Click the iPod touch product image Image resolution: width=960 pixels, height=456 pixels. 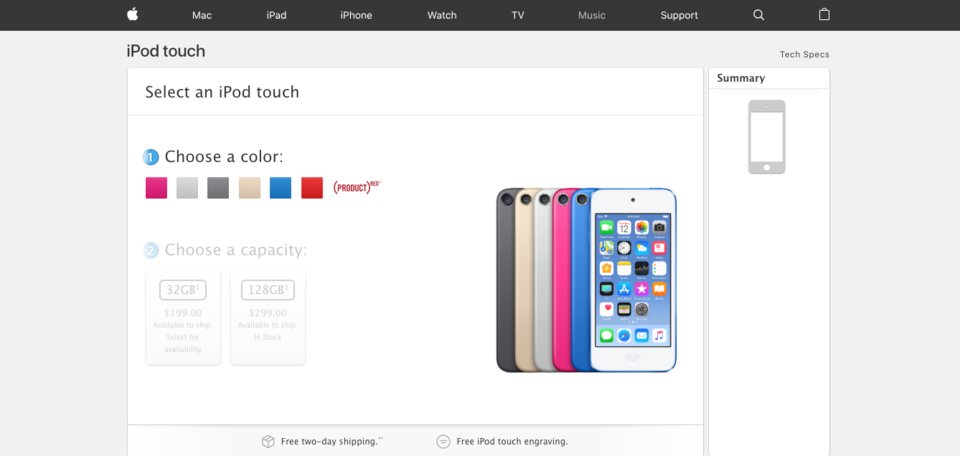click(x=587, y=280)
